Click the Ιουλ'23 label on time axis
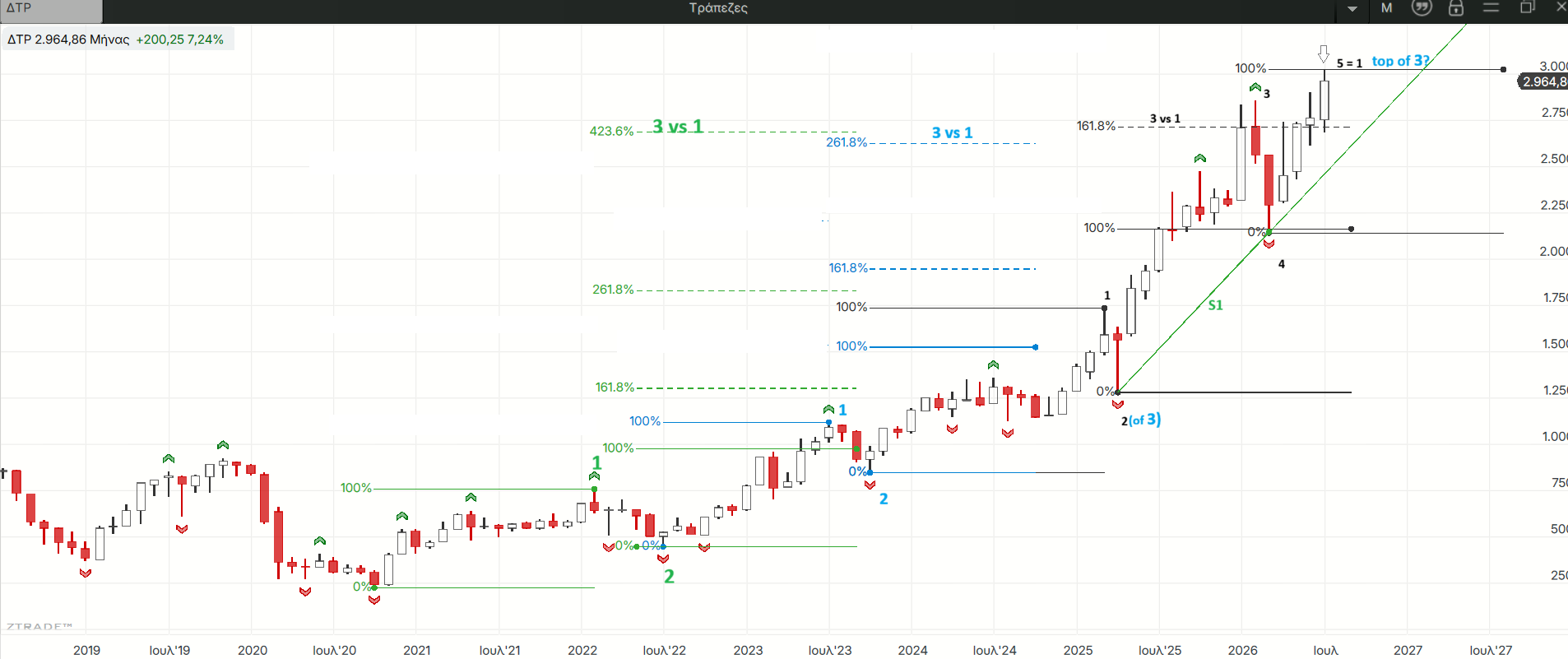 830,650
